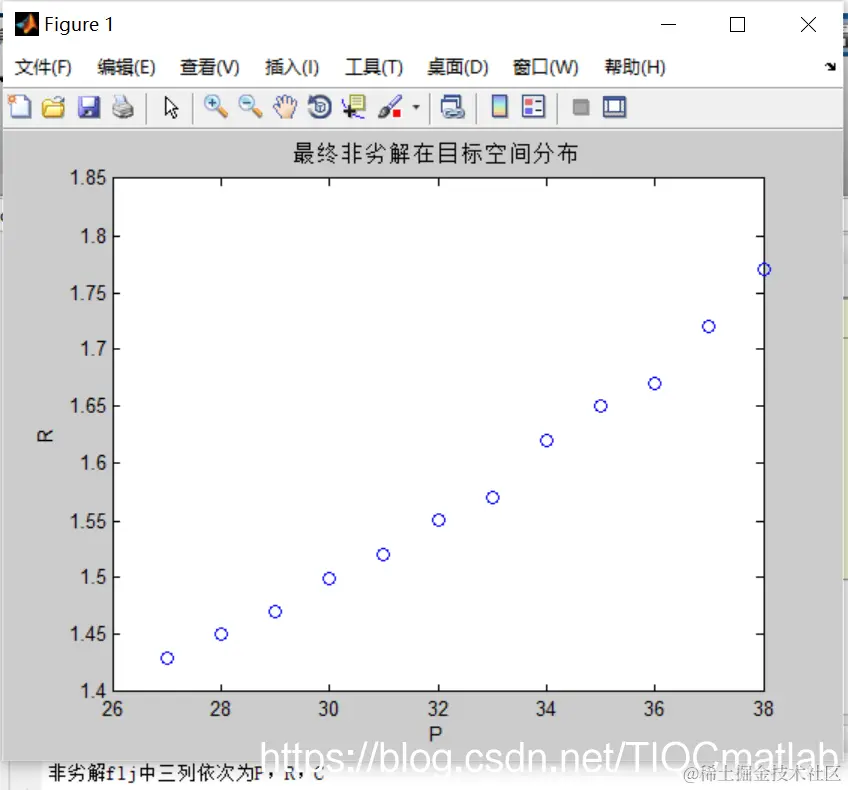
Task: Open the 工具(T) menu
Action: click(374, 67)
